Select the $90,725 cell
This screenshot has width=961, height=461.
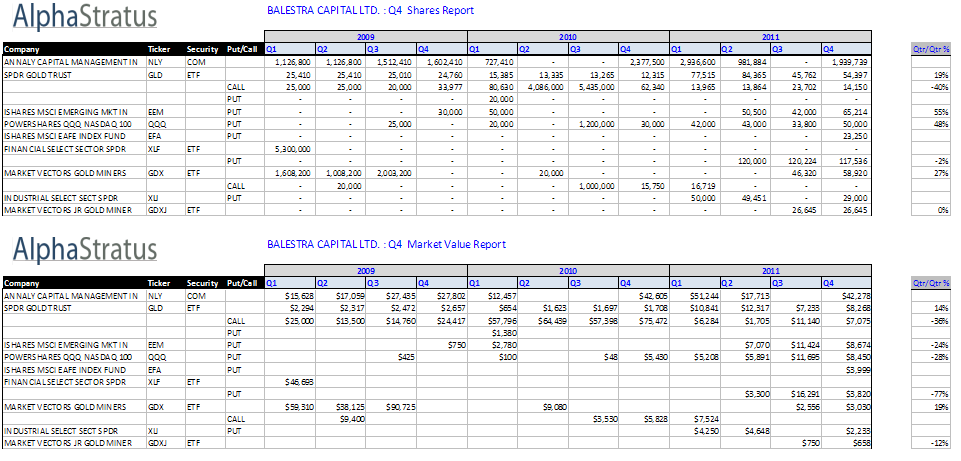point(392,407)
